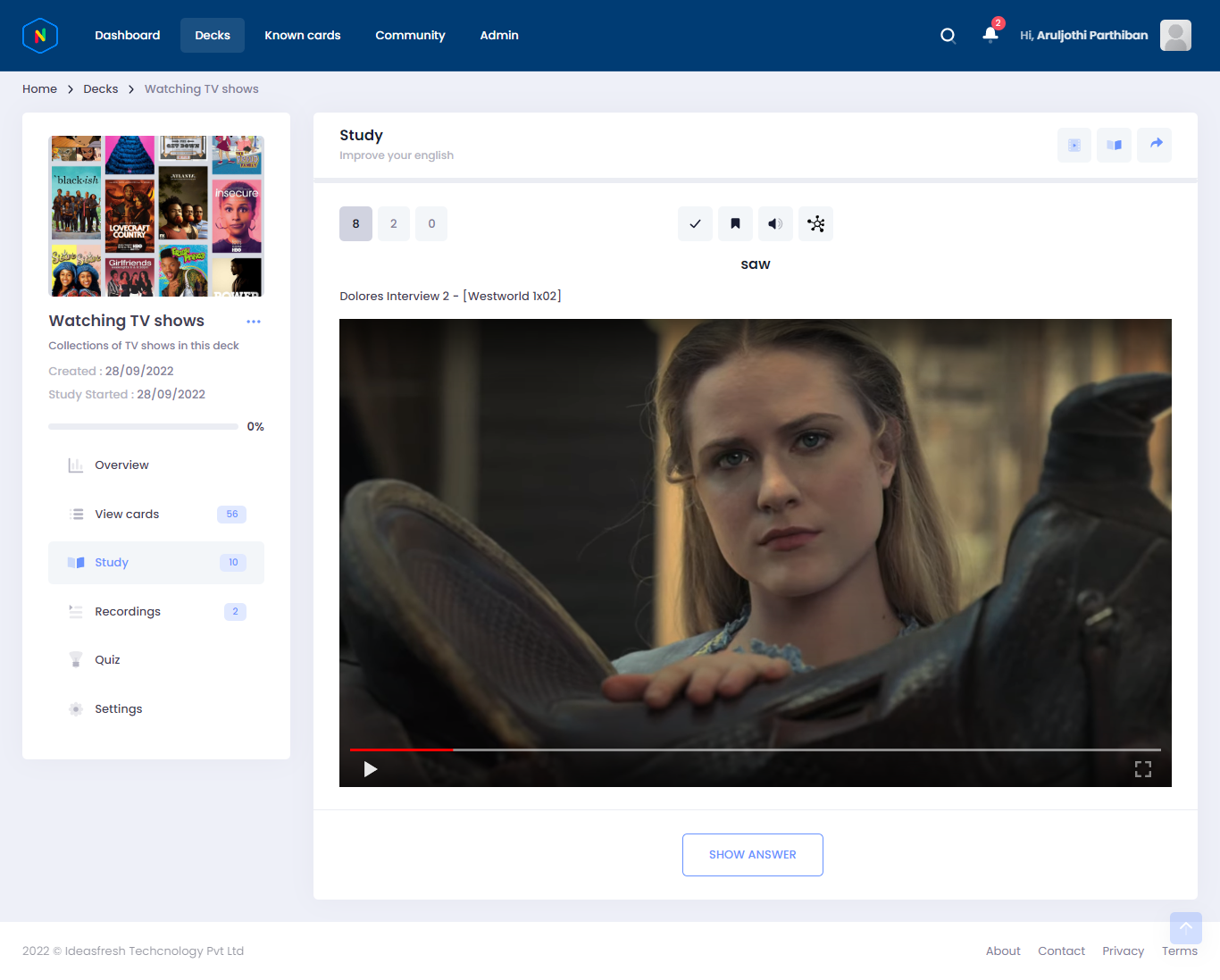Click Decks in the breadcrumb
The image size is (1220, 980).
tap(101, 89)
